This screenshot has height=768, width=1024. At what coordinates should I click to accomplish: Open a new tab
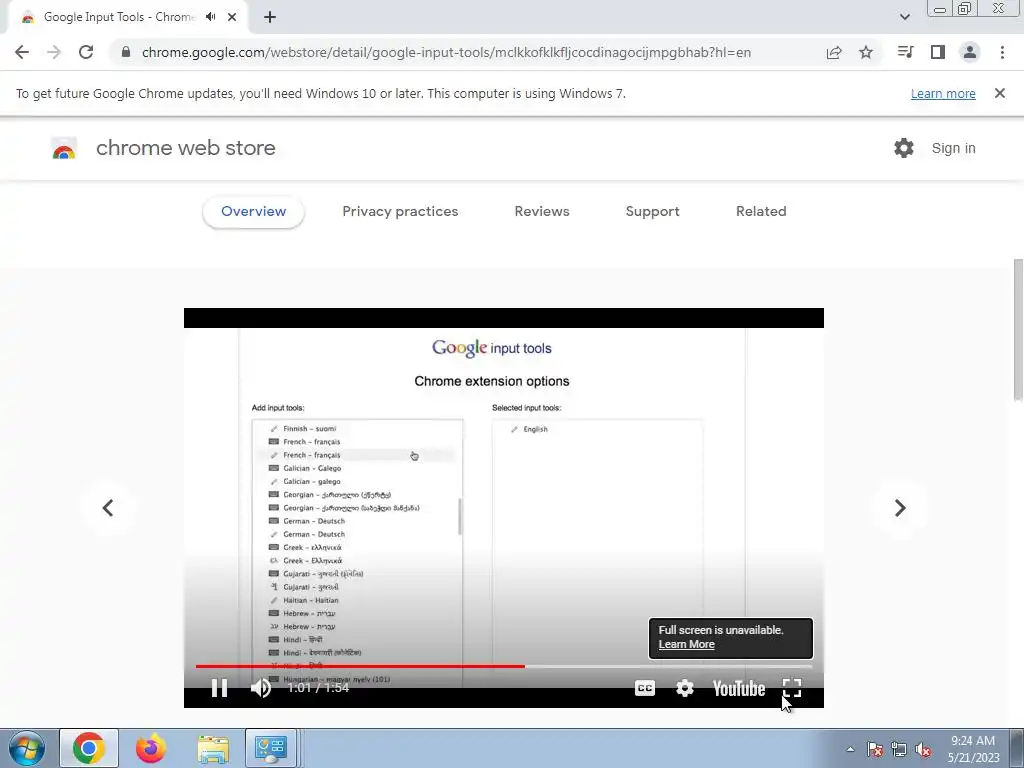270,17
